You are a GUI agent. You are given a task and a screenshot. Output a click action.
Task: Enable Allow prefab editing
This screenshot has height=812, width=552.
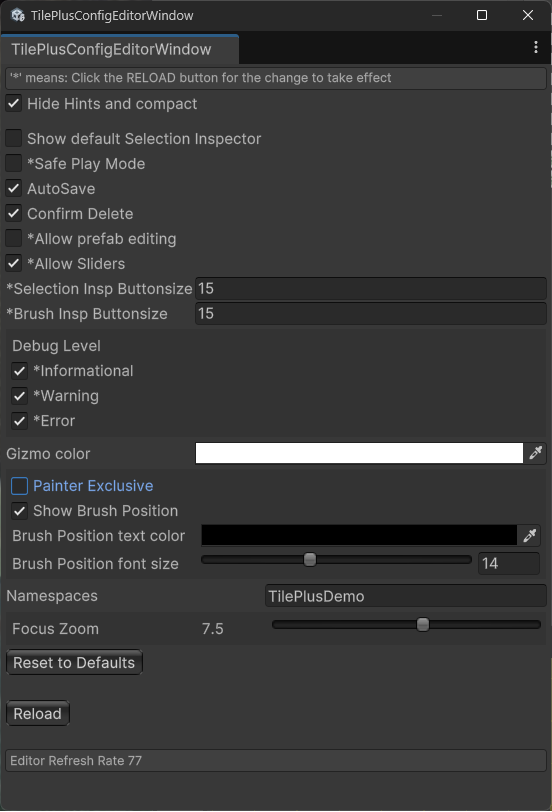coord(13,238)
